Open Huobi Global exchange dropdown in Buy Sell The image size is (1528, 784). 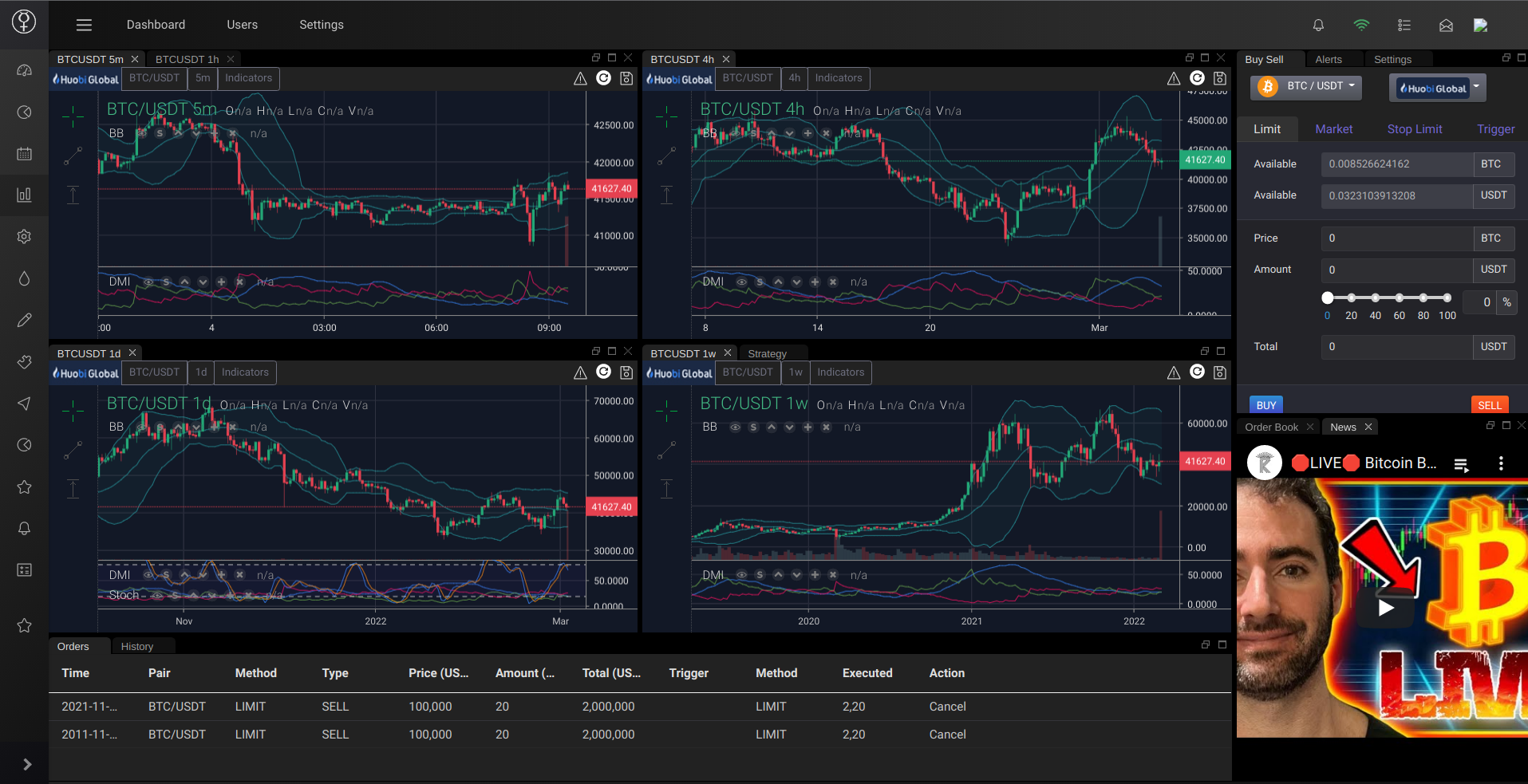pyautogui.click(x=1438, y=88)
